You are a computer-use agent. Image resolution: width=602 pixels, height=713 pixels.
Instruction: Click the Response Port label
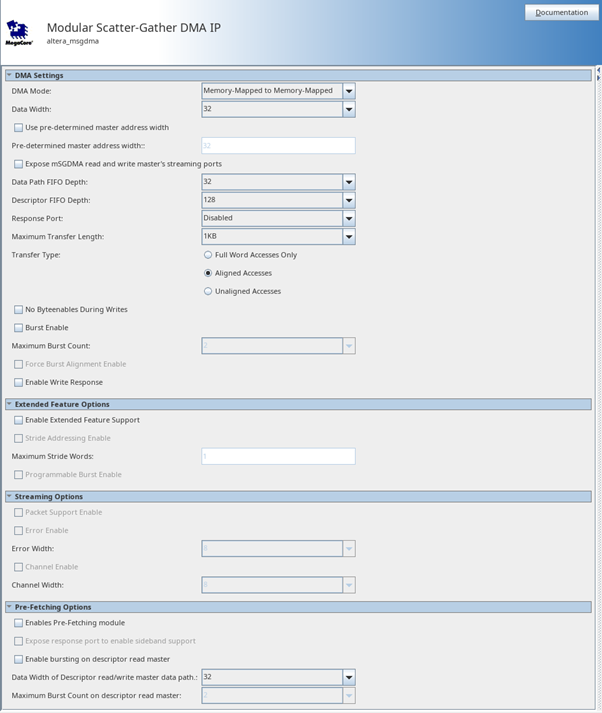point(37,218)
